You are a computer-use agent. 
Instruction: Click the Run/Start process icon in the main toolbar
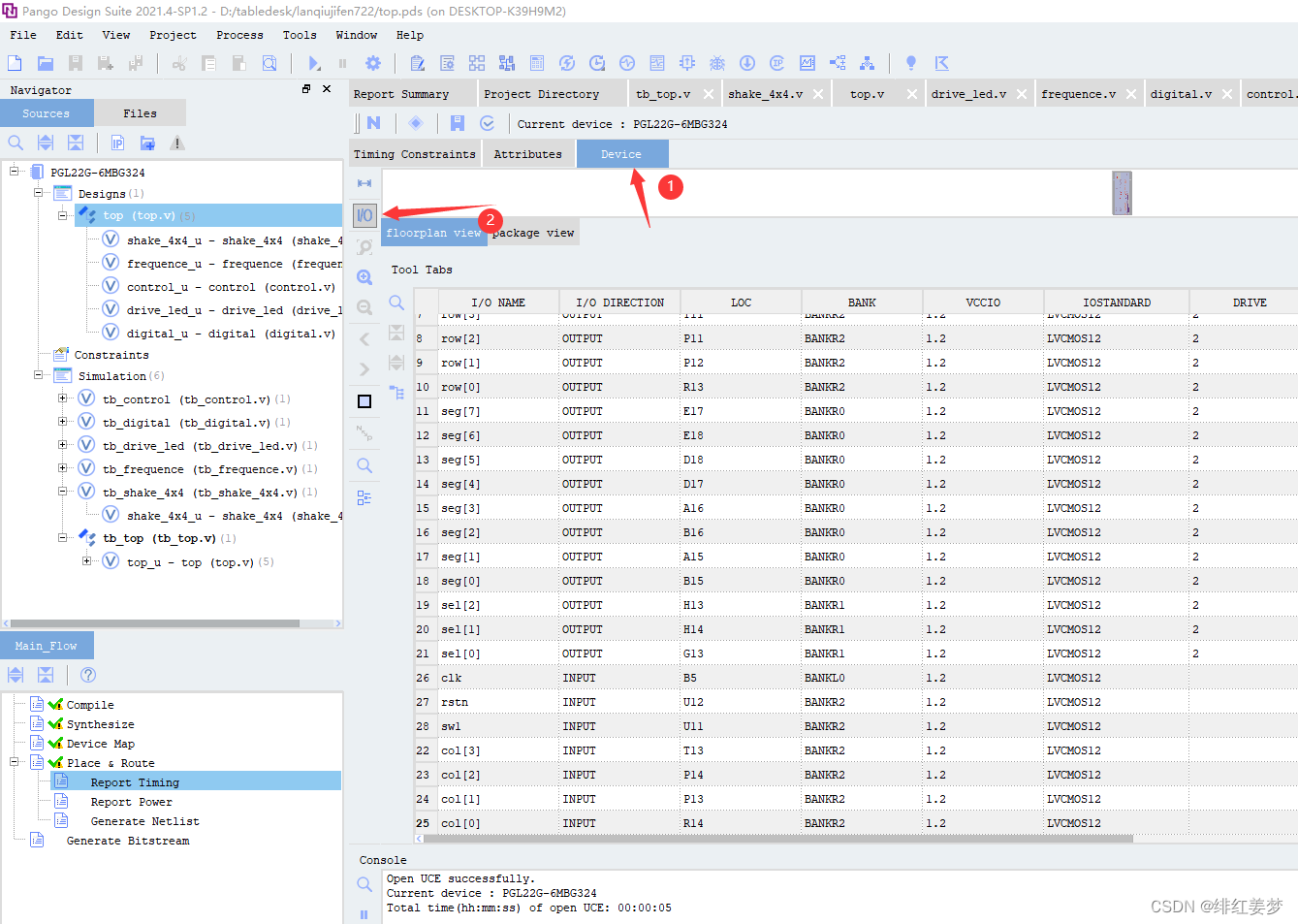point(313,63)
